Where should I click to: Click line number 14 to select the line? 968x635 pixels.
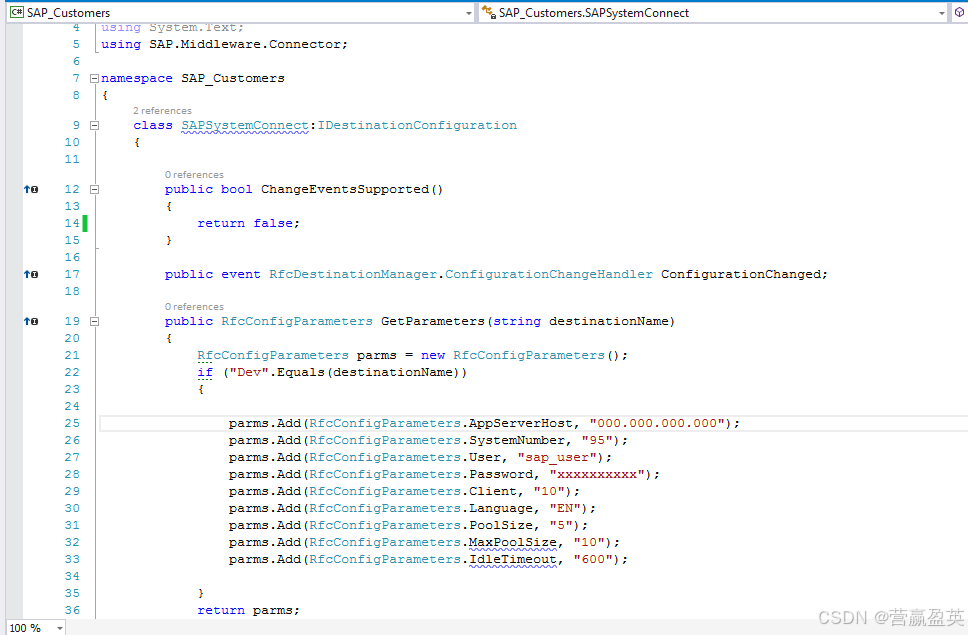[71, 222]
